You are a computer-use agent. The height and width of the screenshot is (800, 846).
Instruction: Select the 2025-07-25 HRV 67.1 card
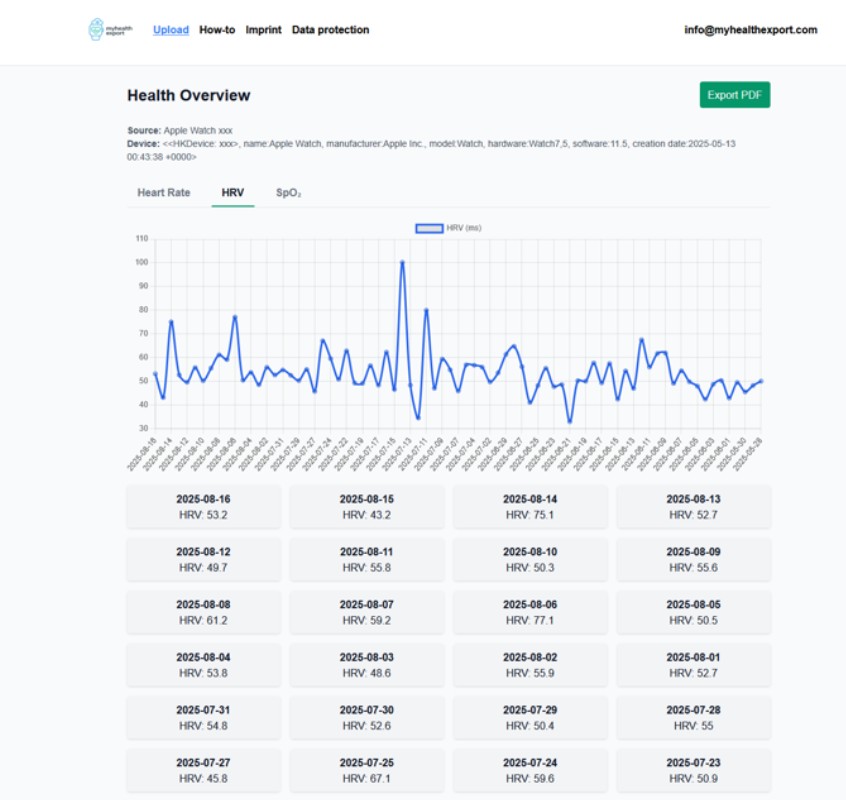pos(367,770)
